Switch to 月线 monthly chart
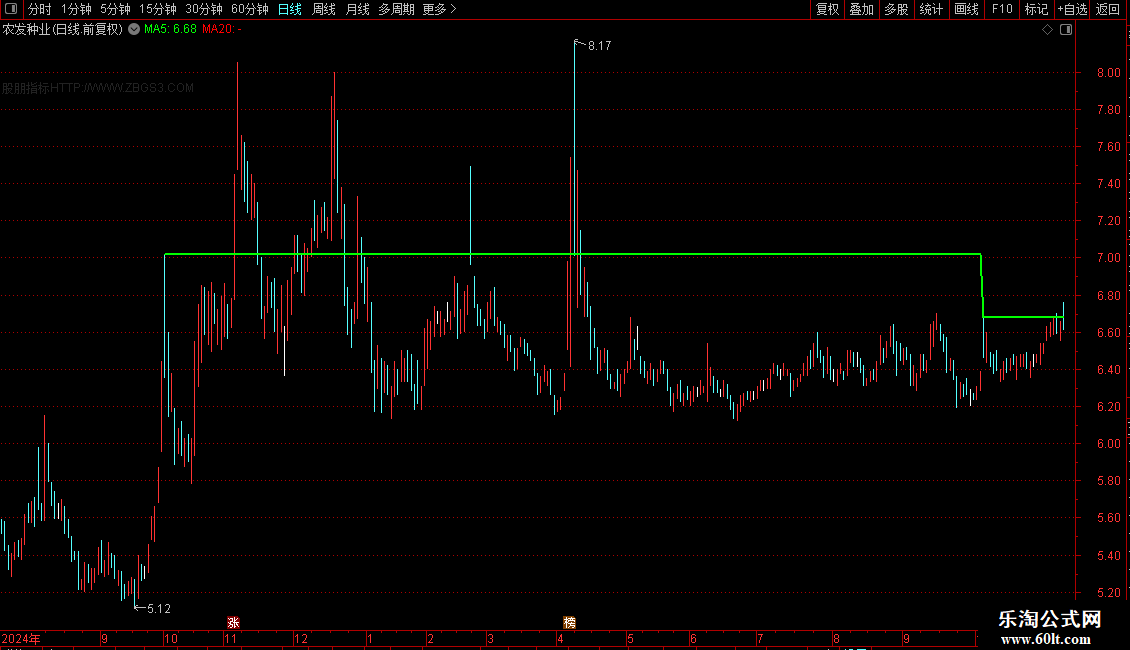Screen dimensions: 1130x650 point(357,9)
